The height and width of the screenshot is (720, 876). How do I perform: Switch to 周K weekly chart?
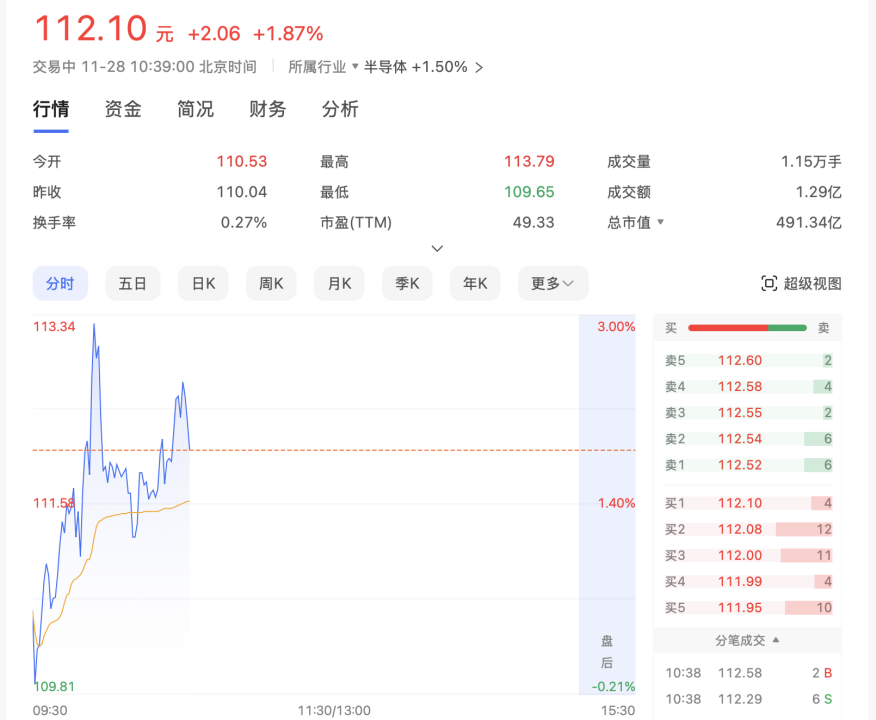pyautogui.click(x=271, y=284)
